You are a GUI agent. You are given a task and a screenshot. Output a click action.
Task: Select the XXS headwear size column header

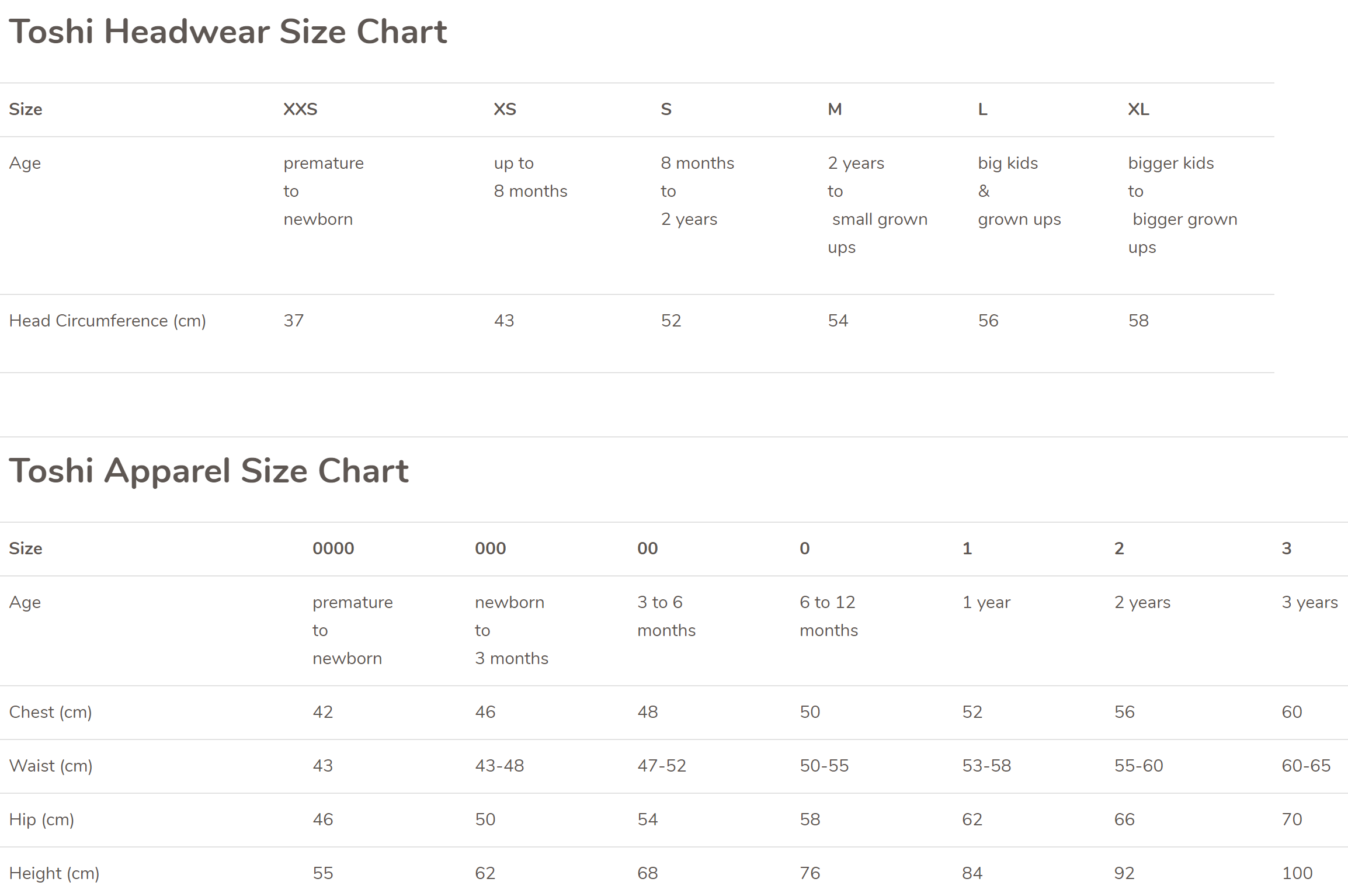pyautogui.click(x=300, y=109)
